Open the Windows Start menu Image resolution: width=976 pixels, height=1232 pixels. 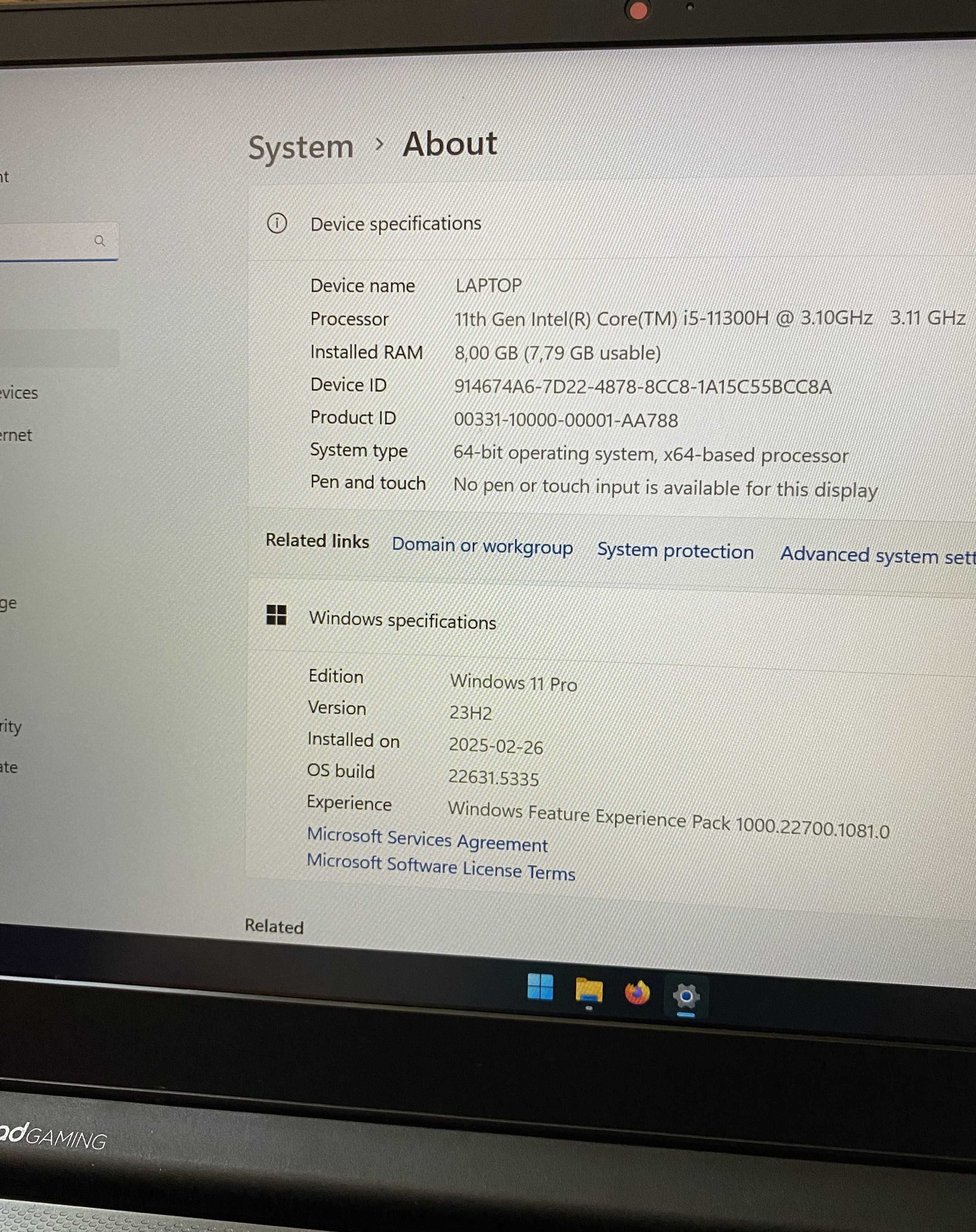pos(540,986)
